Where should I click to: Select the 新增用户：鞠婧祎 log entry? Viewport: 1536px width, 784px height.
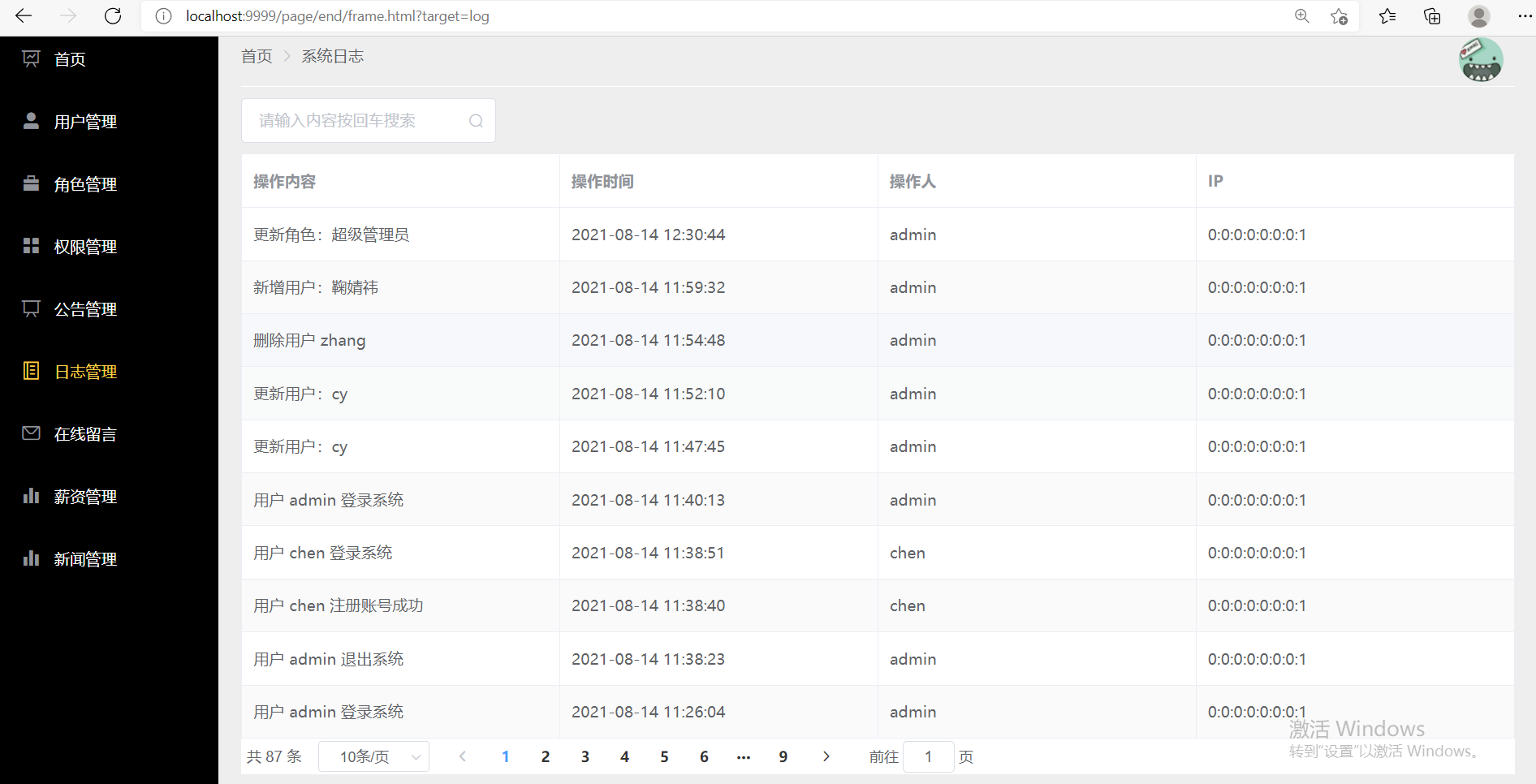pyautogui.click(x=316, y=287)
